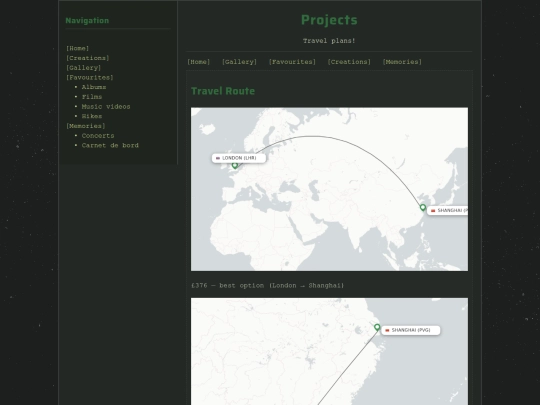Open Films under Favourites
Screen dimensions: 540x405
click(92, 97)
